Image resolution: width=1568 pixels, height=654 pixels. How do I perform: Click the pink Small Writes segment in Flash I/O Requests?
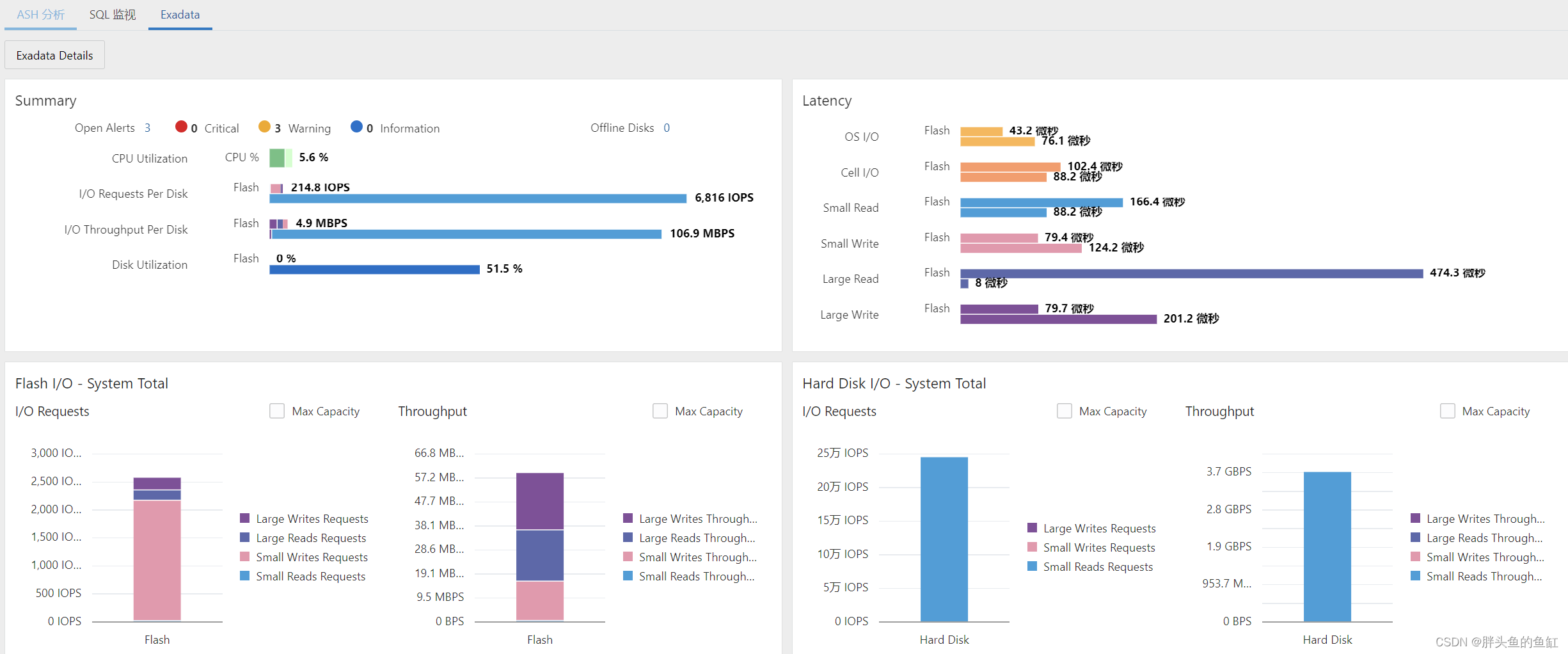tap(157, 560)
